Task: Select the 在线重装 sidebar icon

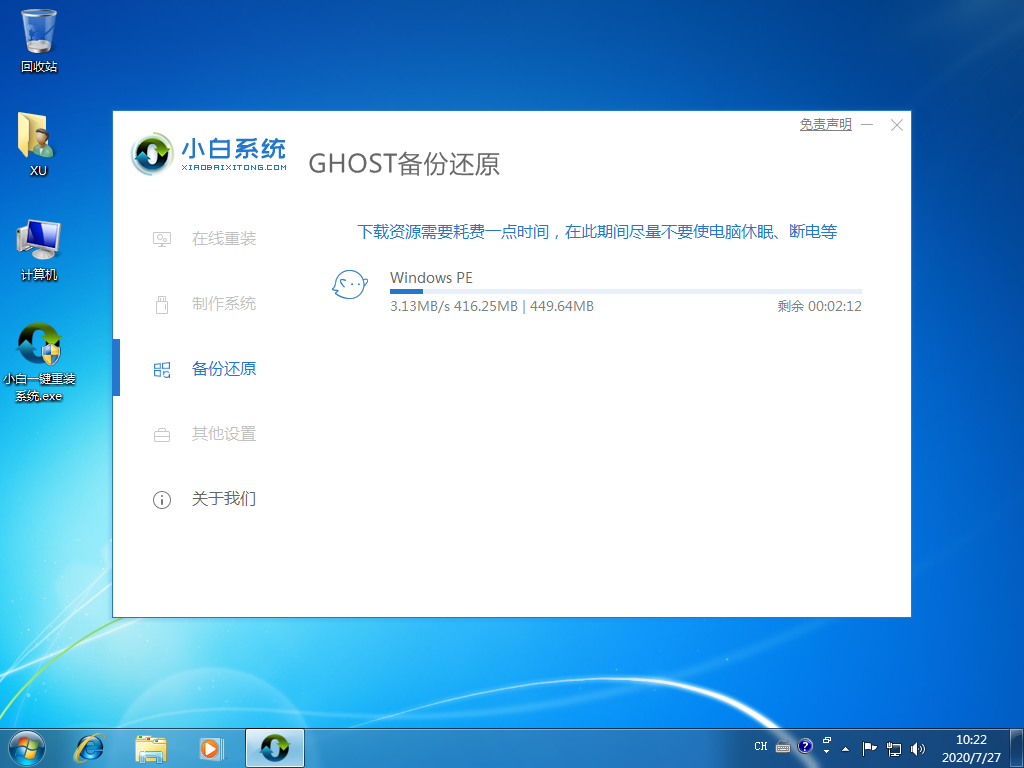Action: pos(161,239)
